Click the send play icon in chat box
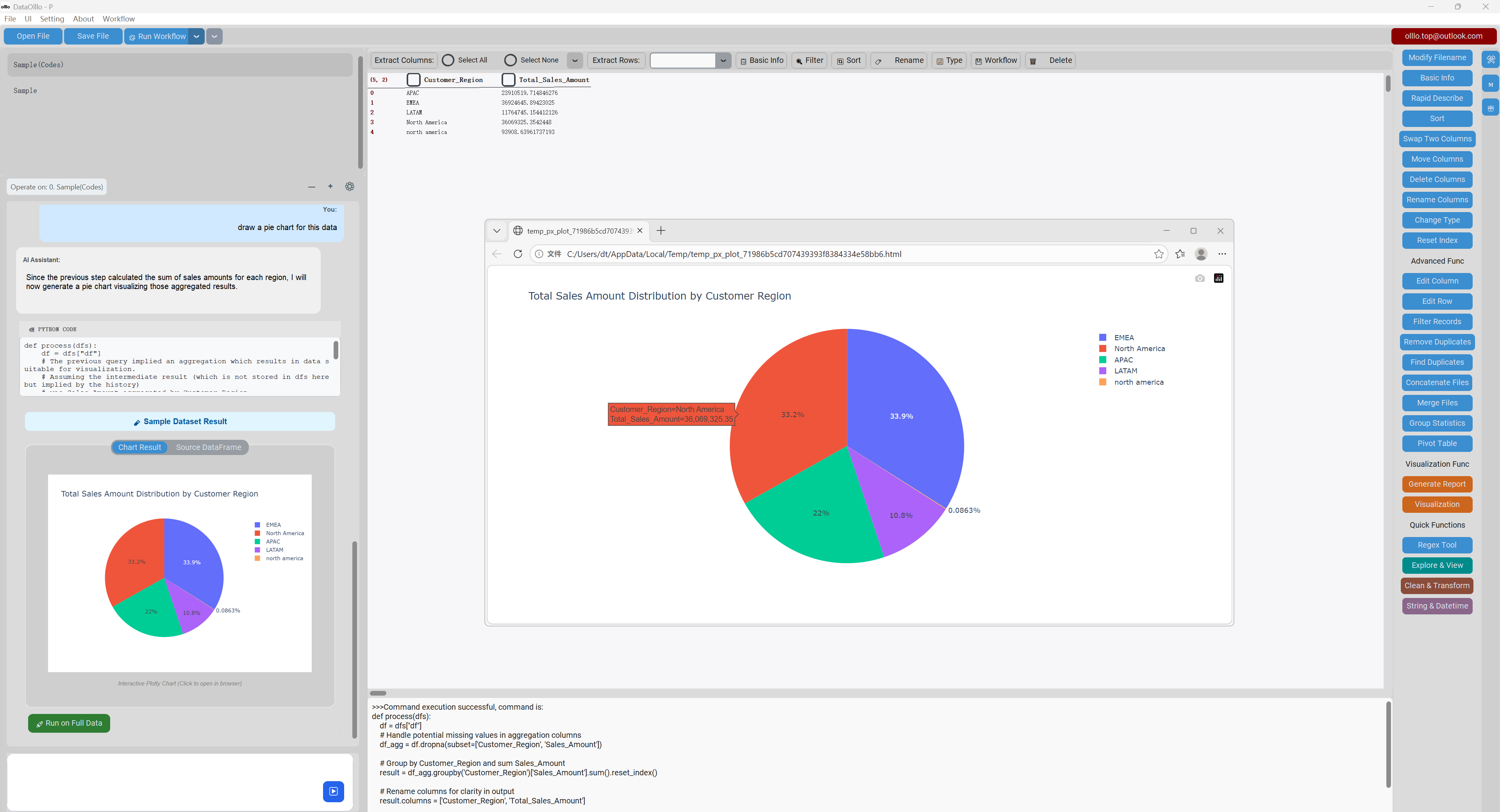 333,792
